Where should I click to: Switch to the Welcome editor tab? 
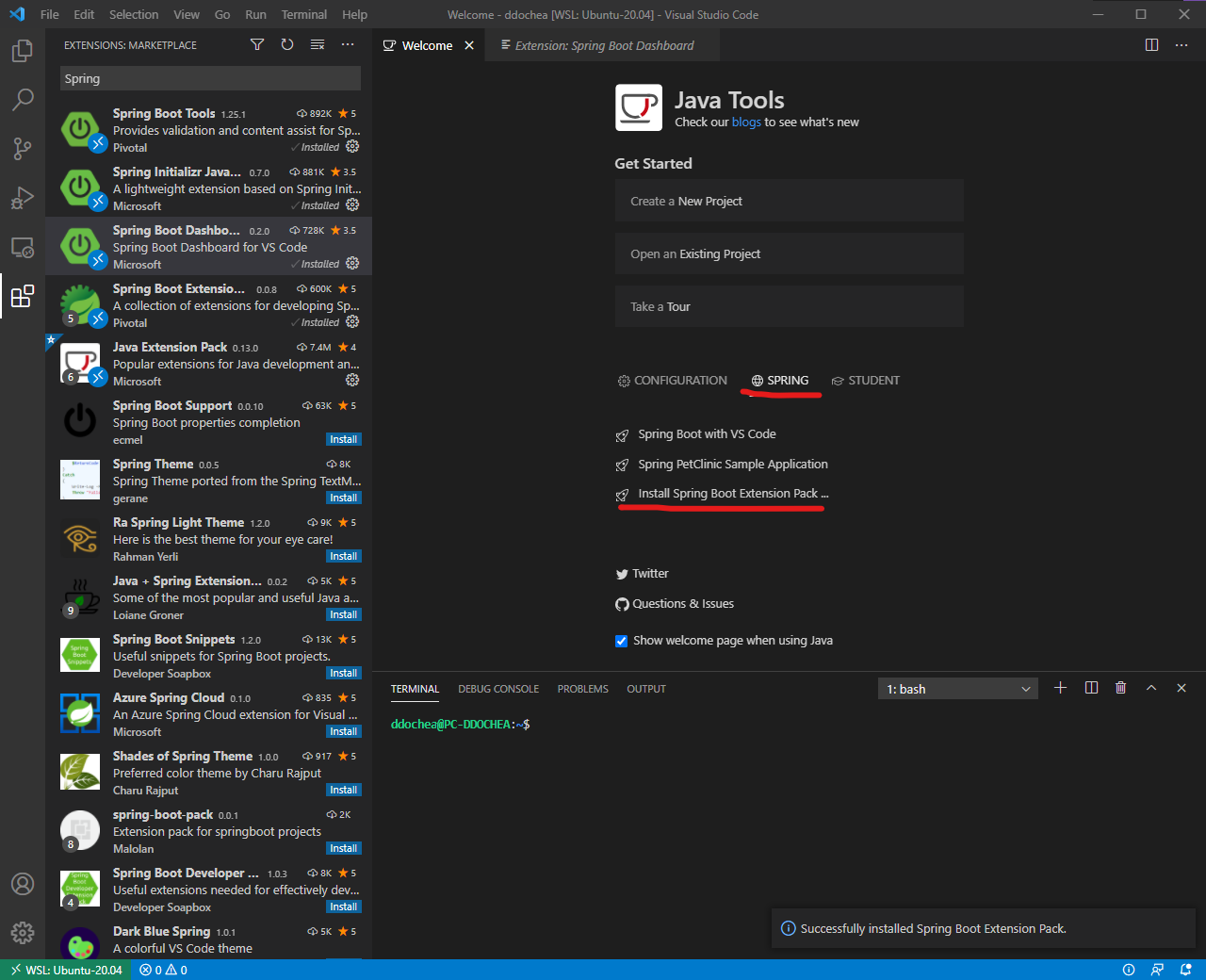[427, 45]
